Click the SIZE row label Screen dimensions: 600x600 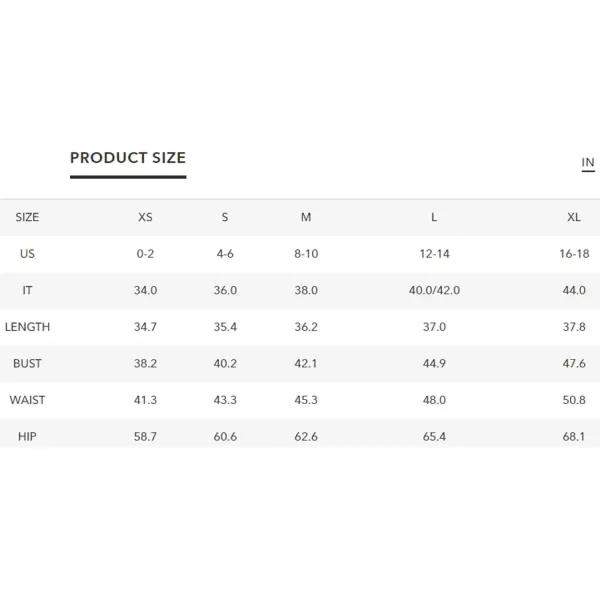[27, 217]
